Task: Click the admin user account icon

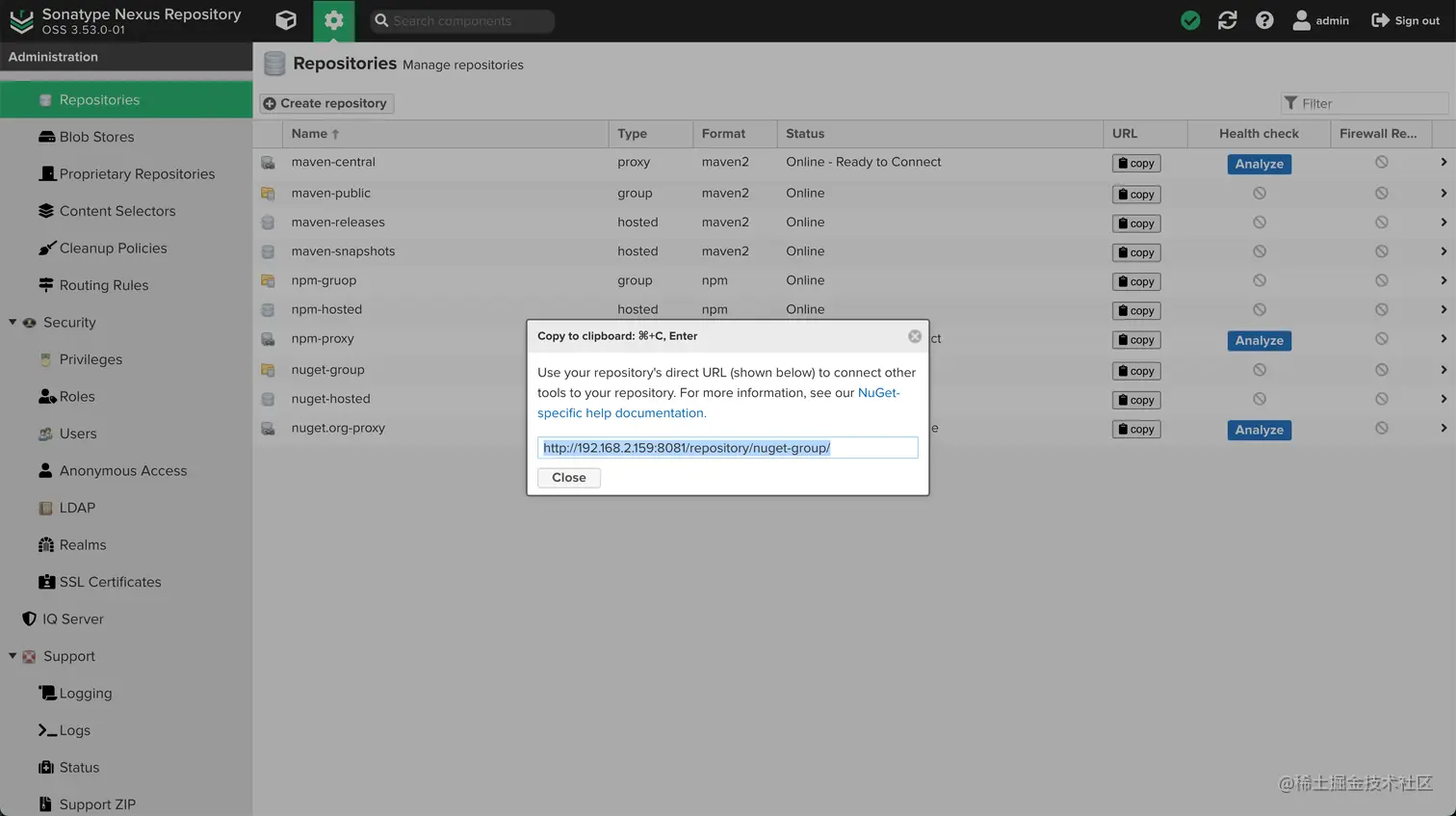Action: (1301, 20)
